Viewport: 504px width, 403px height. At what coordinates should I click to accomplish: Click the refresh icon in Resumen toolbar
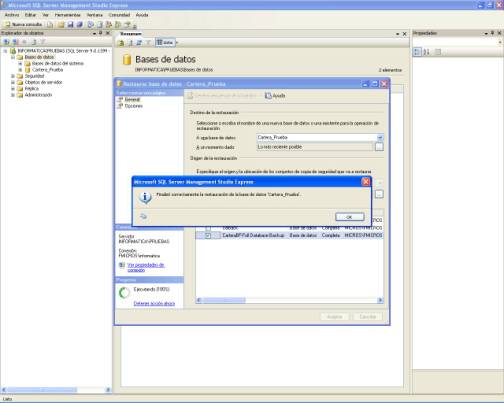click(139, 43)
